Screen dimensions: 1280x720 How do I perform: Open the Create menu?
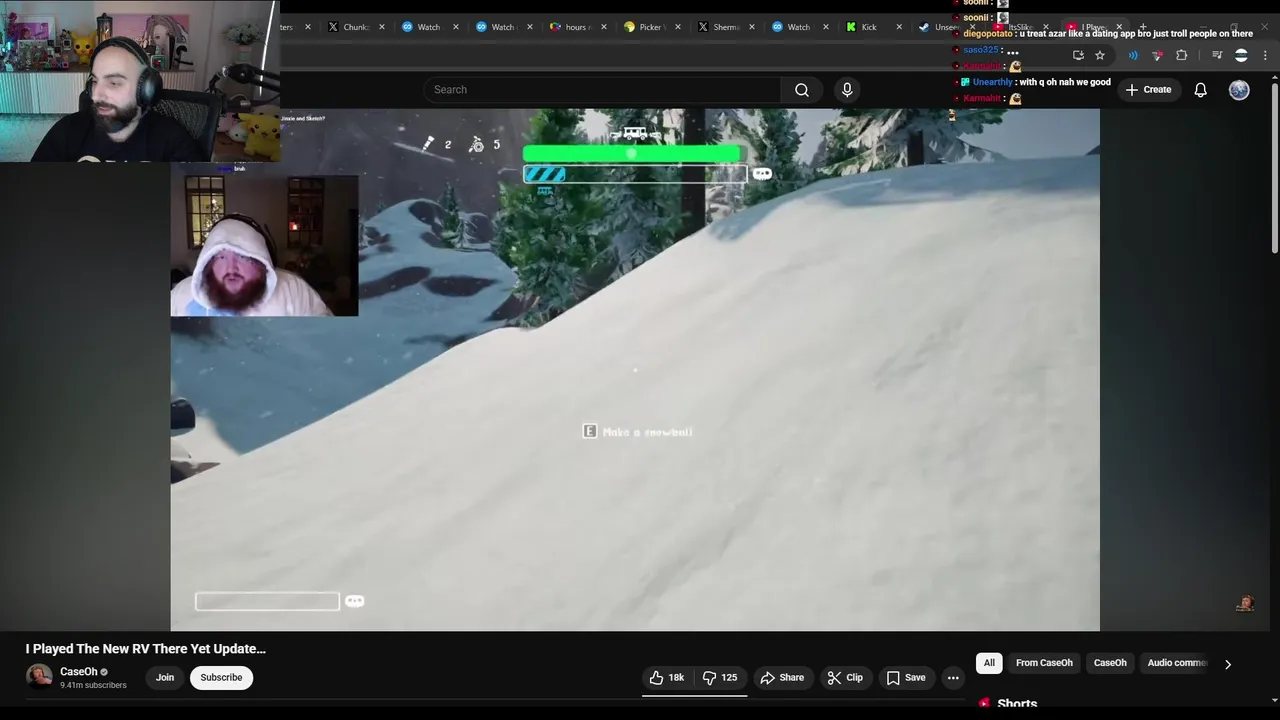[1148, 90]
